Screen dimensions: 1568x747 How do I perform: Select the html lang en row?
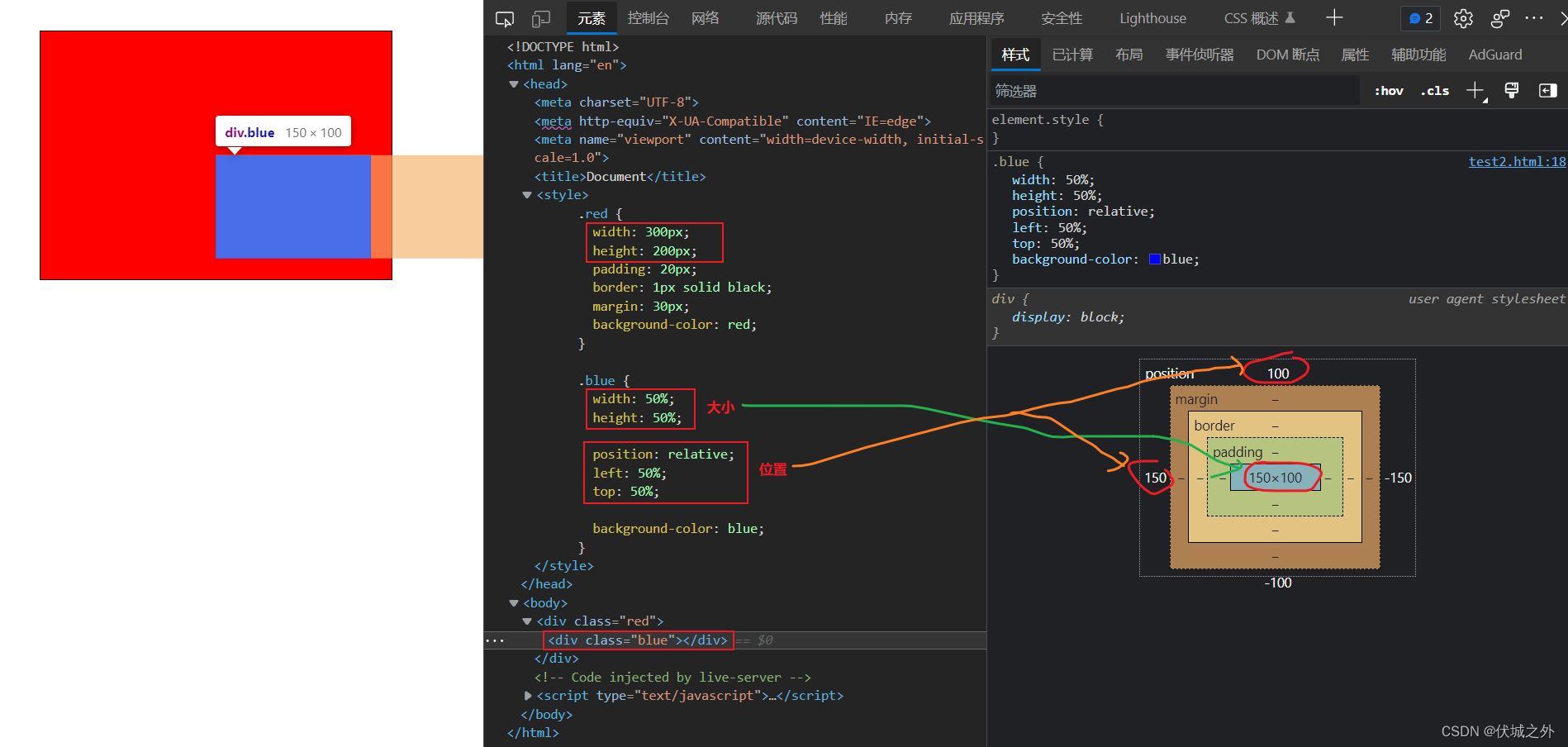567,65
